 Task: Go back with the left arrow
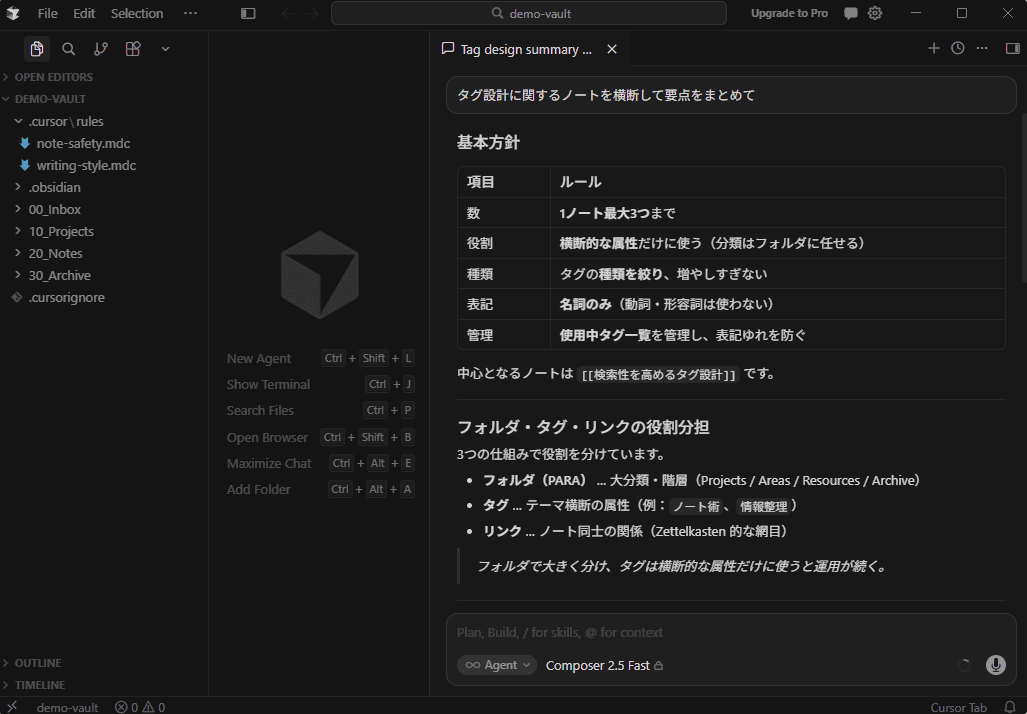coord(288,13)
